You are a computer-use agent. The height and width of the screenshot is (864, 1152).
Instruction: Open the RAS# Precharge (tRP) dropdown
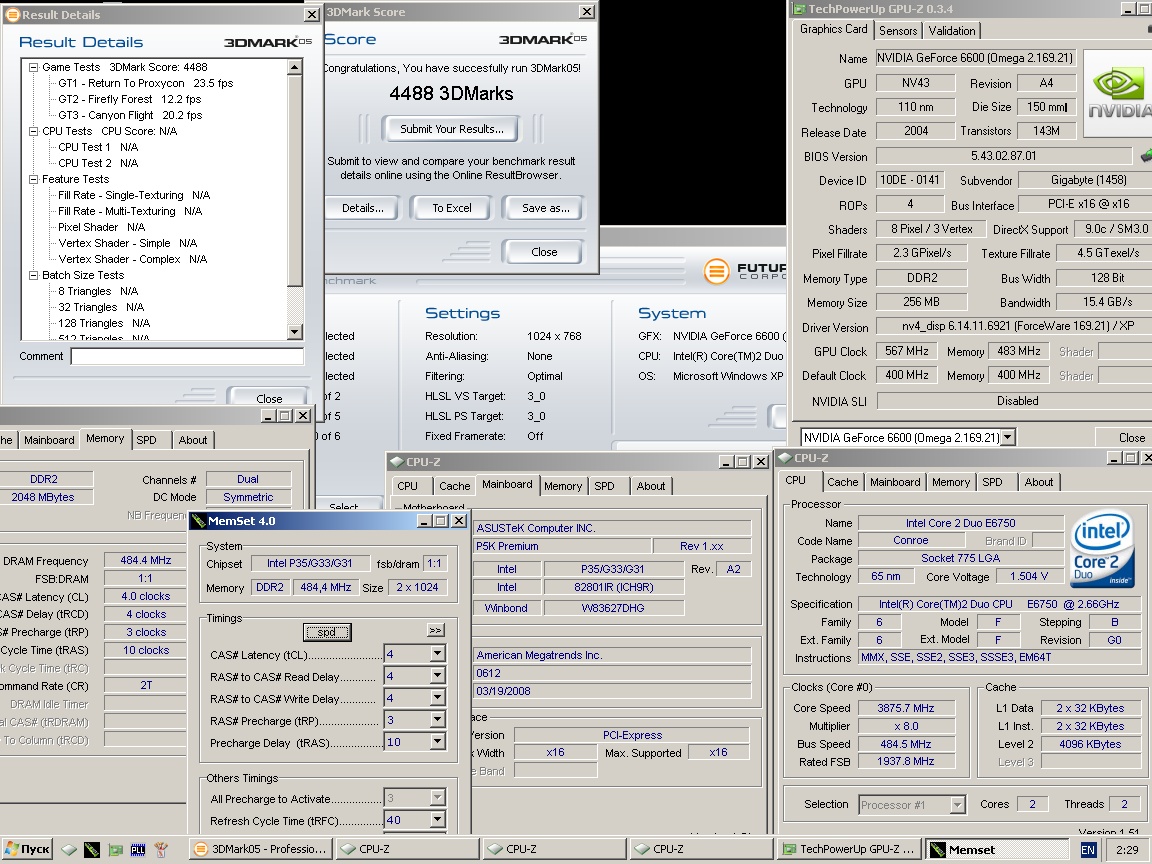(437, 719)
